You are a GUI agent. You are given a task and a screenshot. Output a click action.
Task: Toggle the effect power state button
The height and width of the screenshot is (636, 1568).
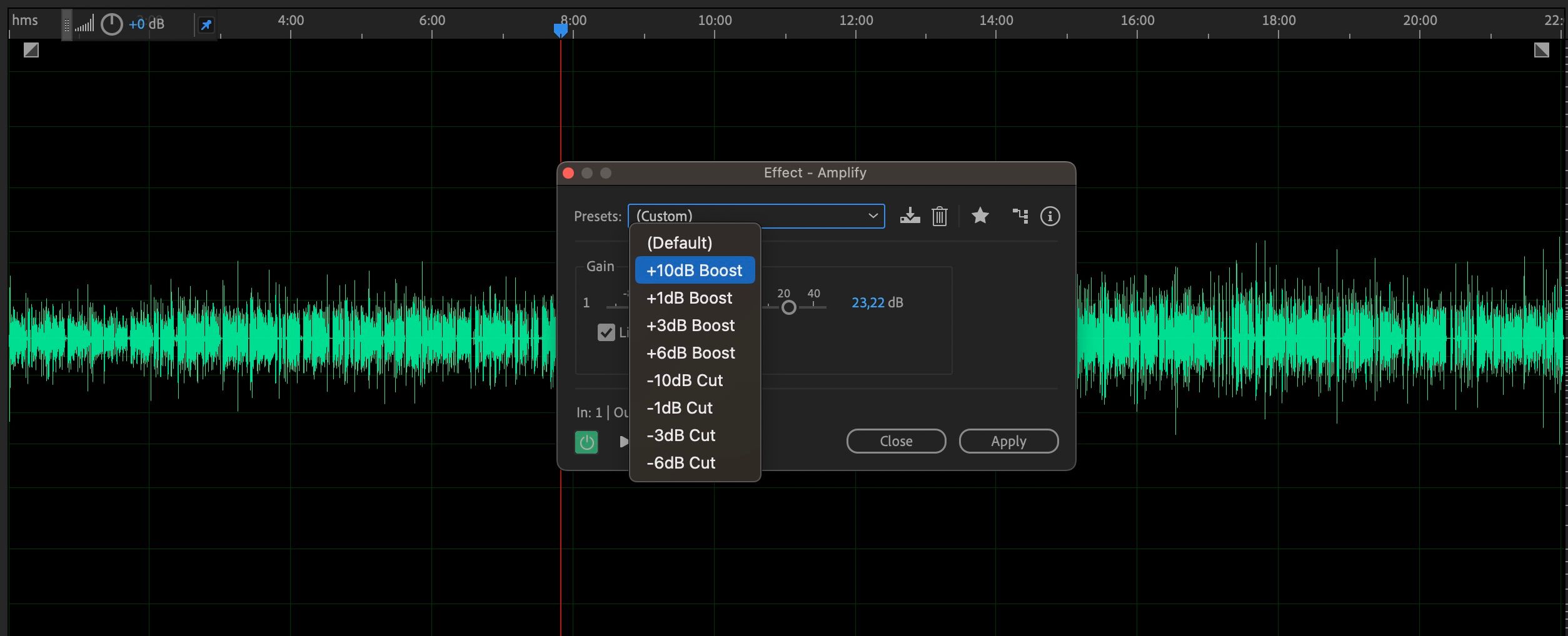click(x=586, y=442)
